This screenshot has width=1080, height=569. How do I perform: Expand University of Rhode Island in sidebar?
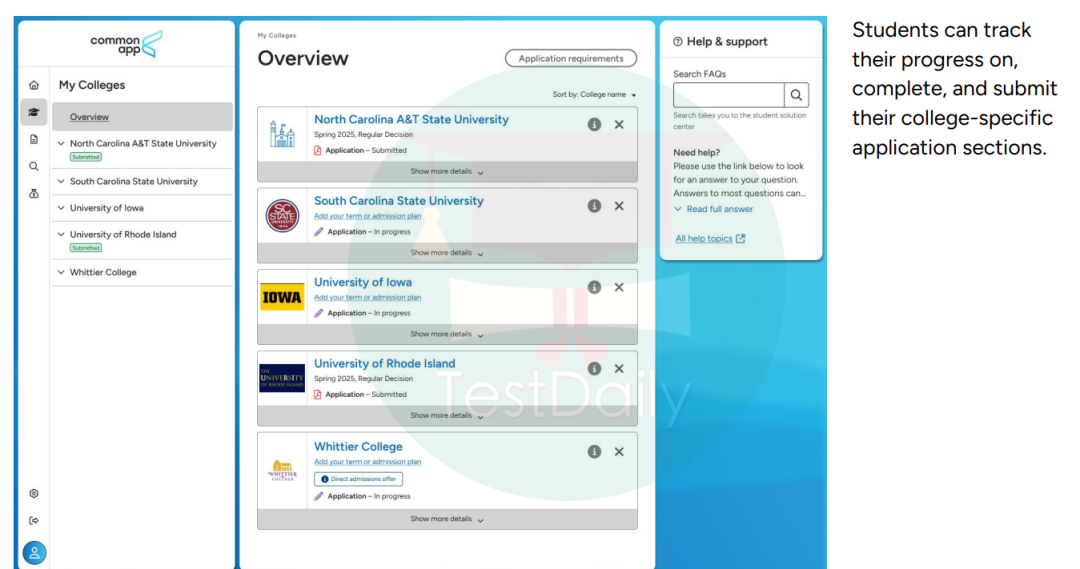point(61,234)
